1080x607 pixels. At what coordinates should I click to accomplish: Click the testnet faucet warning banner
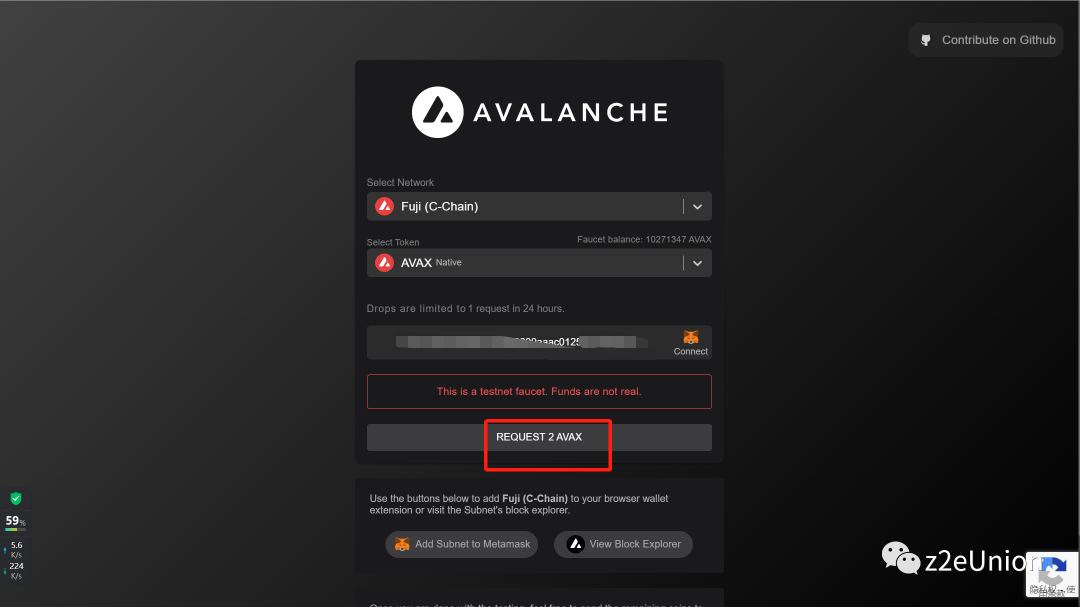[x=539, y=391]
